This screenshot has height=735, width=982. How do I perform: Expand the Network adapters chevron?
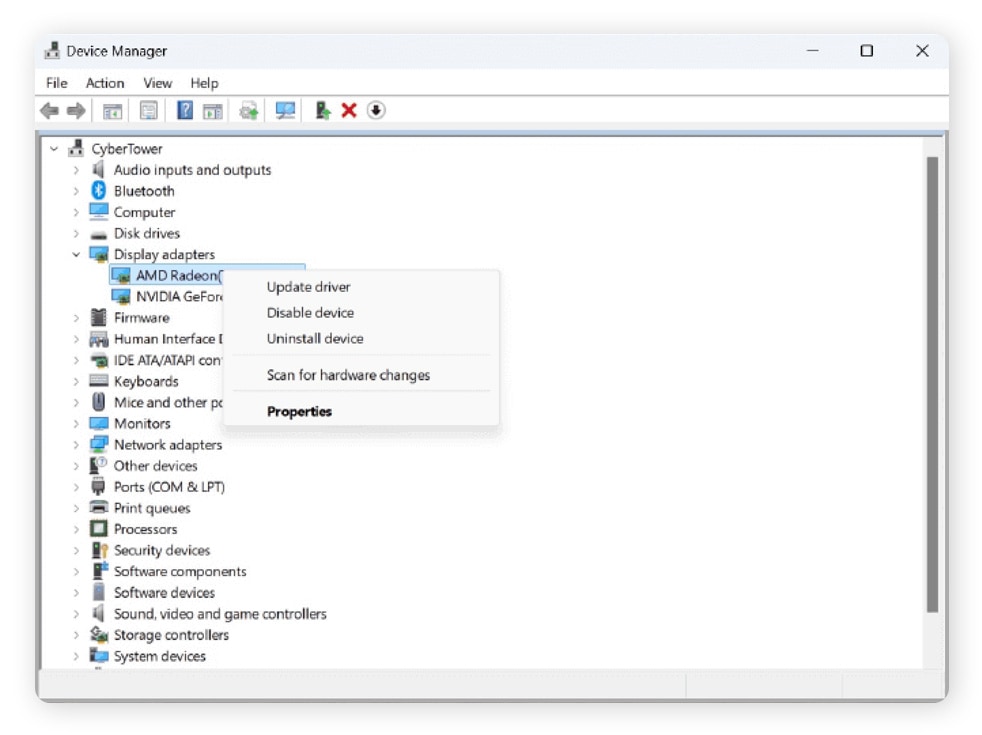76,445
